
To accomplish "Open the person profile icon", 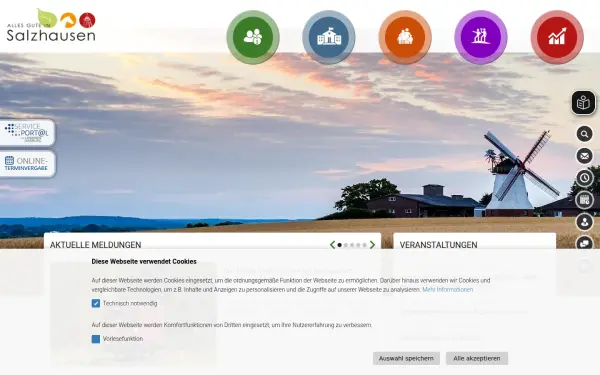I will [584, 222].
